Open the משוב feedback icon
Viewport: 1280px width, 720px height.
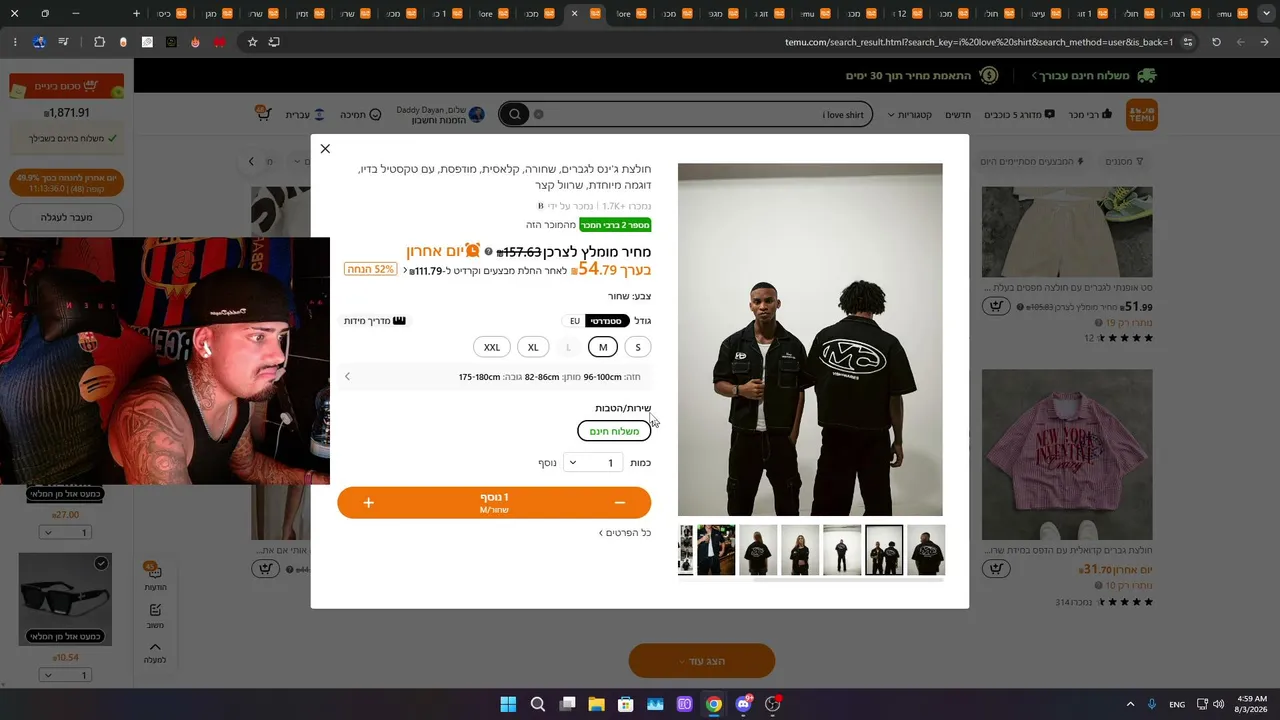[x=155, y=616]
